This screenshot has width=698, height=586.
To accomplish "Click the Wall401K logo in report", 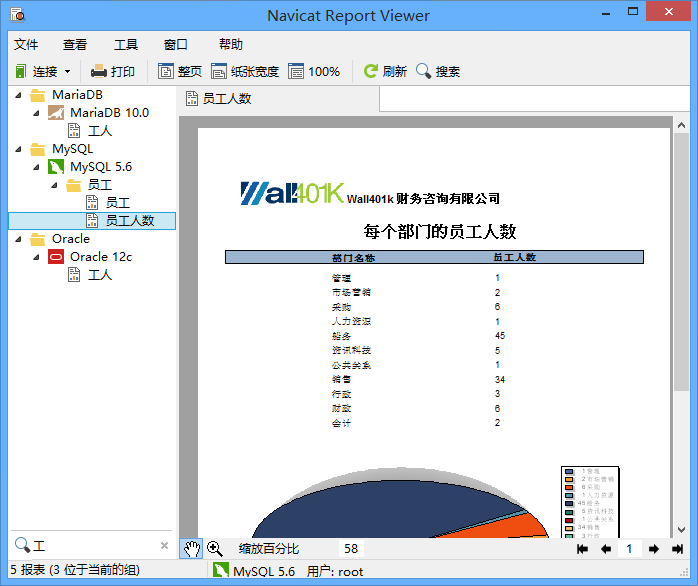I will tap(292, 193).
